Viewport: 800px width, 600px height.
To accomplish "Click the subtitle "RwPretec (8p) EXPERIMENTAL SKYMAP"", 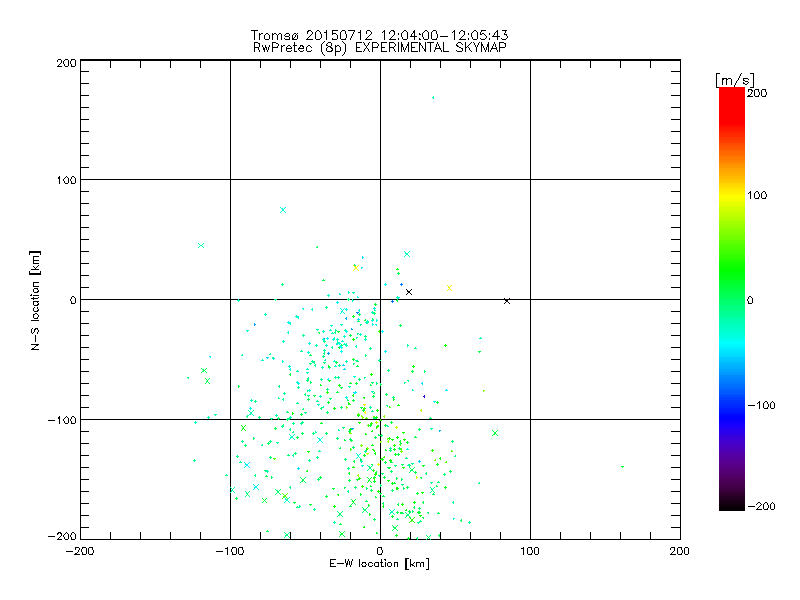I will tap(380, 48).
